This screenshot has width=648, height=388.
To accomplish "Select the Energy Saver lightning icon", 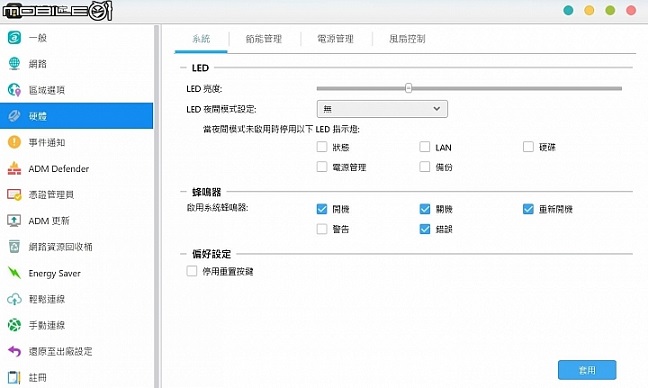I will coord(14,273).
